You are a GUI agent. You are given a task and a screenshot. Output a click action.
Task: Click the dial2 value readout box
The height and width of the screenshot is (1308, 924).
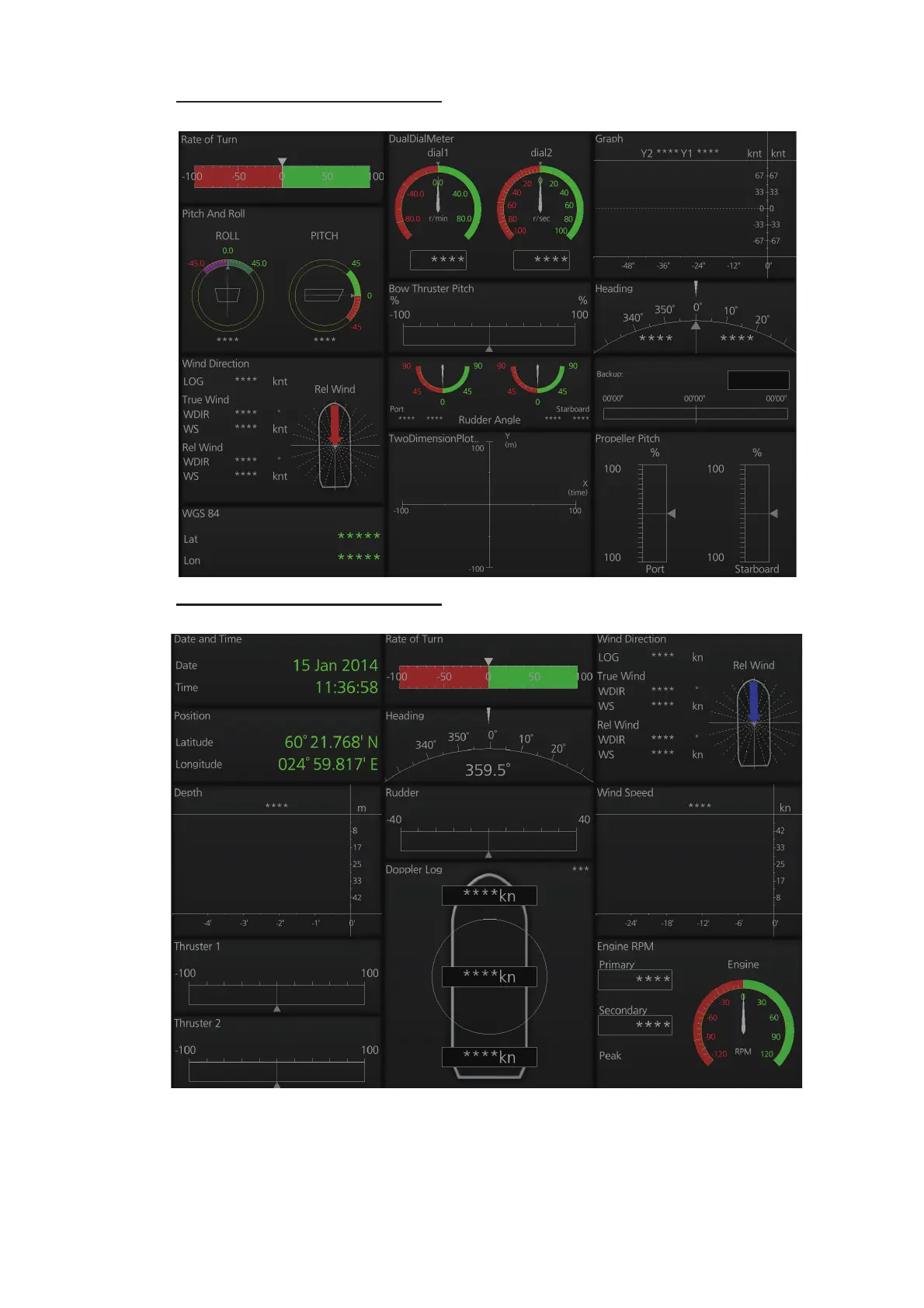tap(541, 259)
